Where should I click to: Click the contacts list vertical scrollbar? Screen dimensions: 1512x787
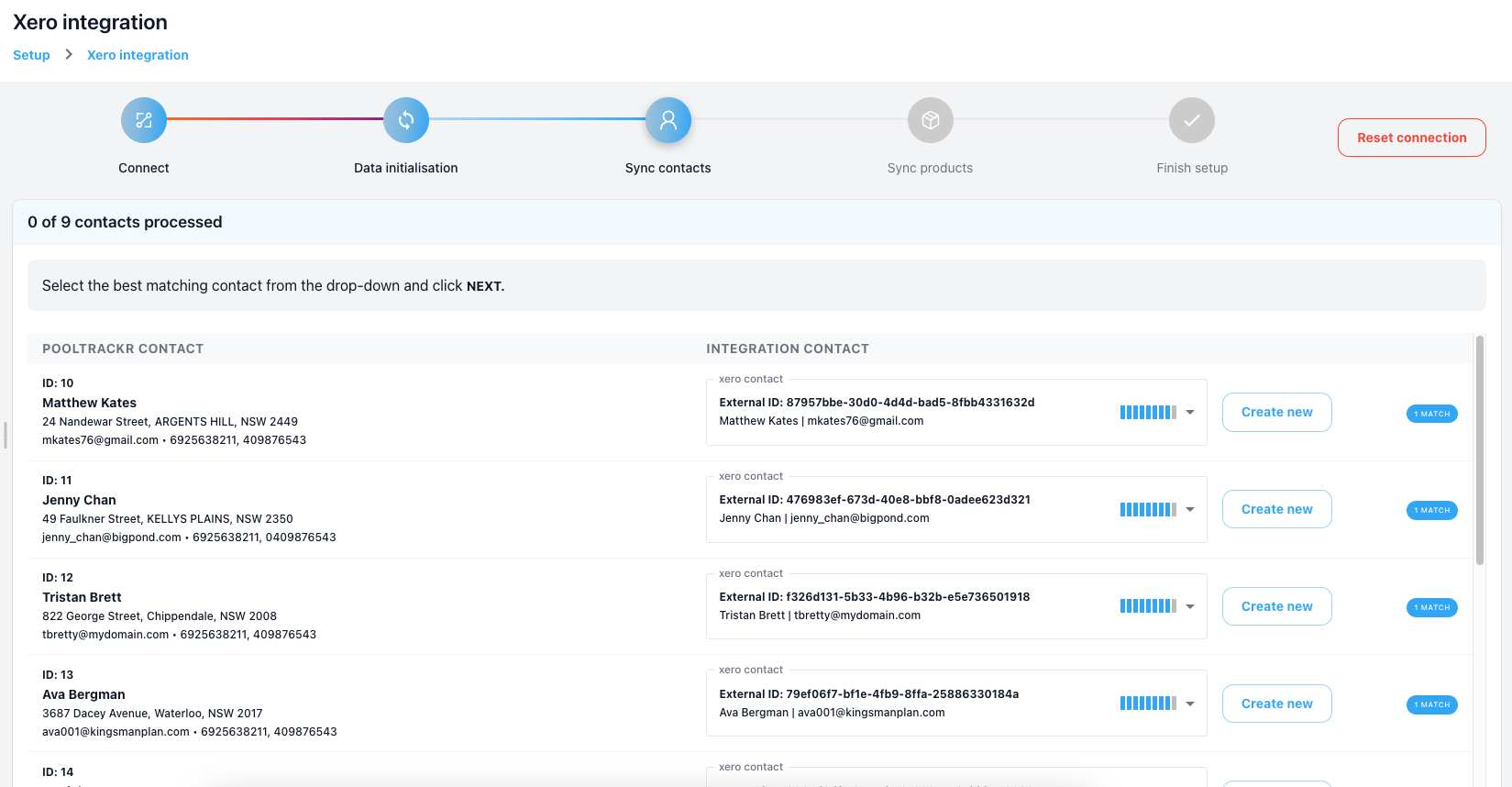tap(1480, 449)
